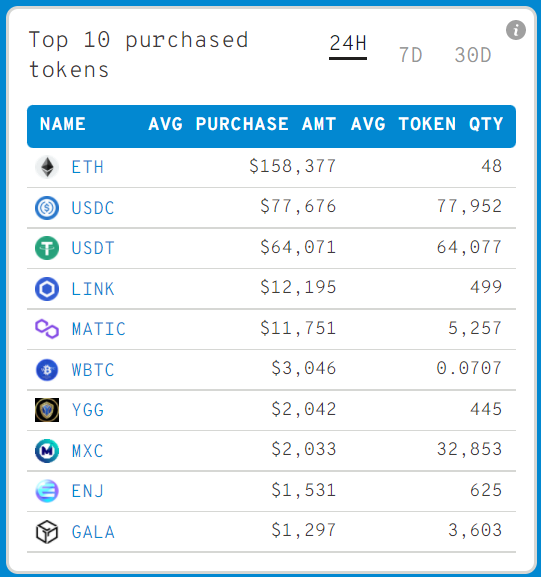Open the MATIC token link
Screen dimensions: 541x577
click(x=99, y=329)
